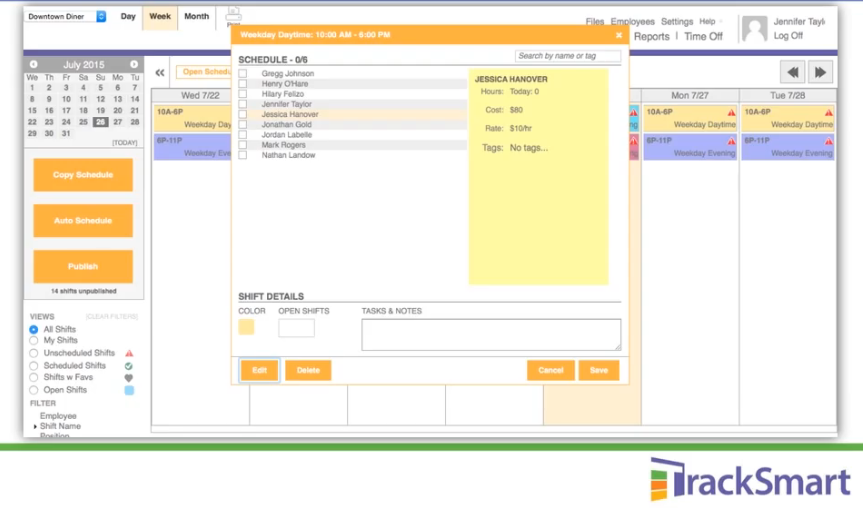
Task: Click the double-left collapse chevron icon
Action: [x=160, y=73]
